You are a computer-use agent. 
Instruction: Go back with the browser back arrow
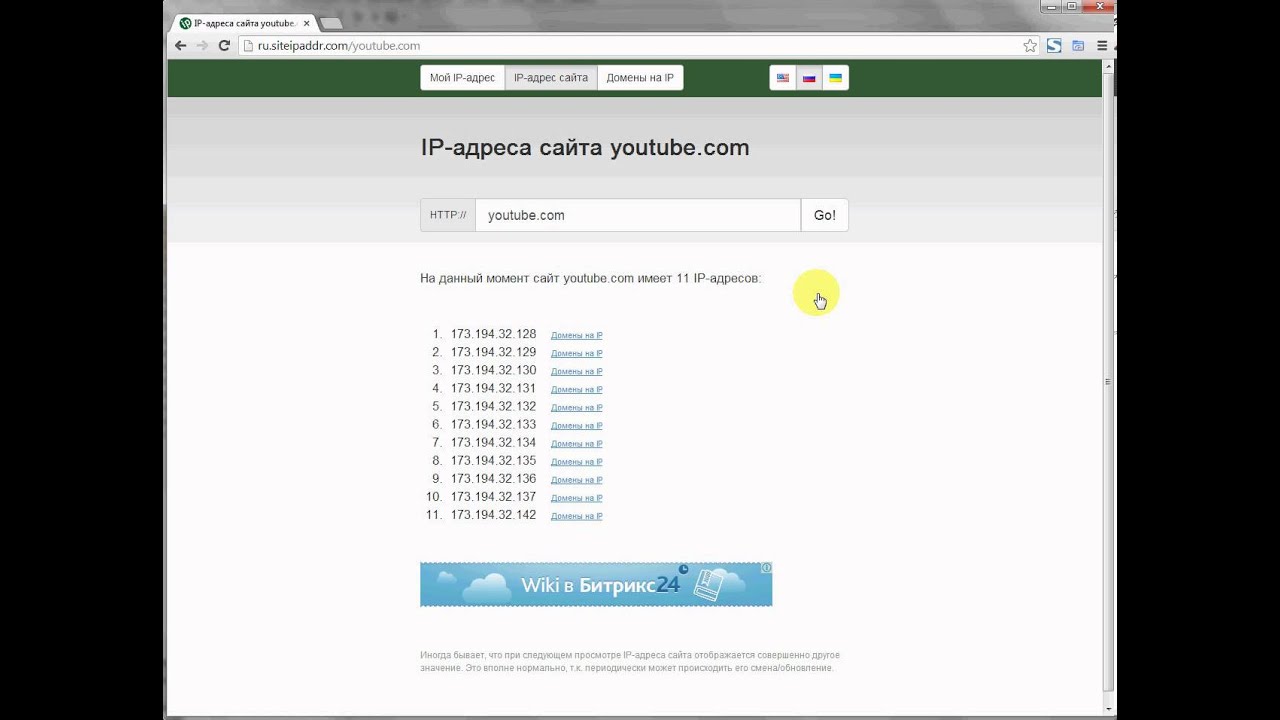point(181,46)
